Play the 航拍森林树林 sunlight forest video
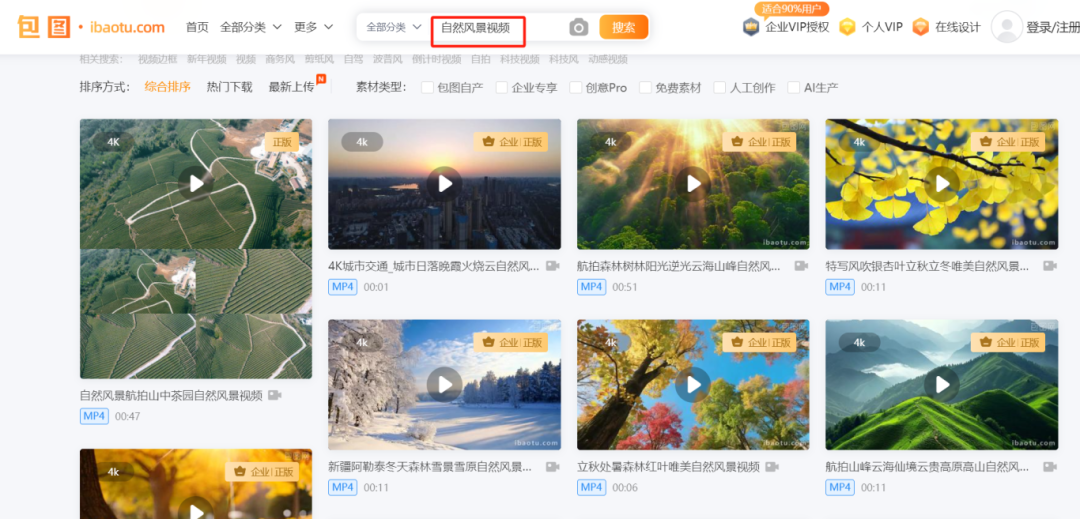This screenshot has width=1080, height=519. click(x=693, y=184)
